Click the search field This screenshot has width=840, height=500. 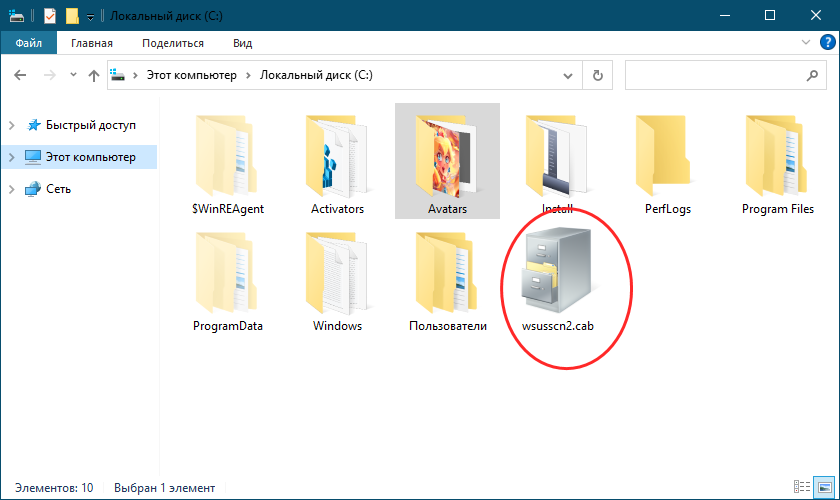click(725, 76)
